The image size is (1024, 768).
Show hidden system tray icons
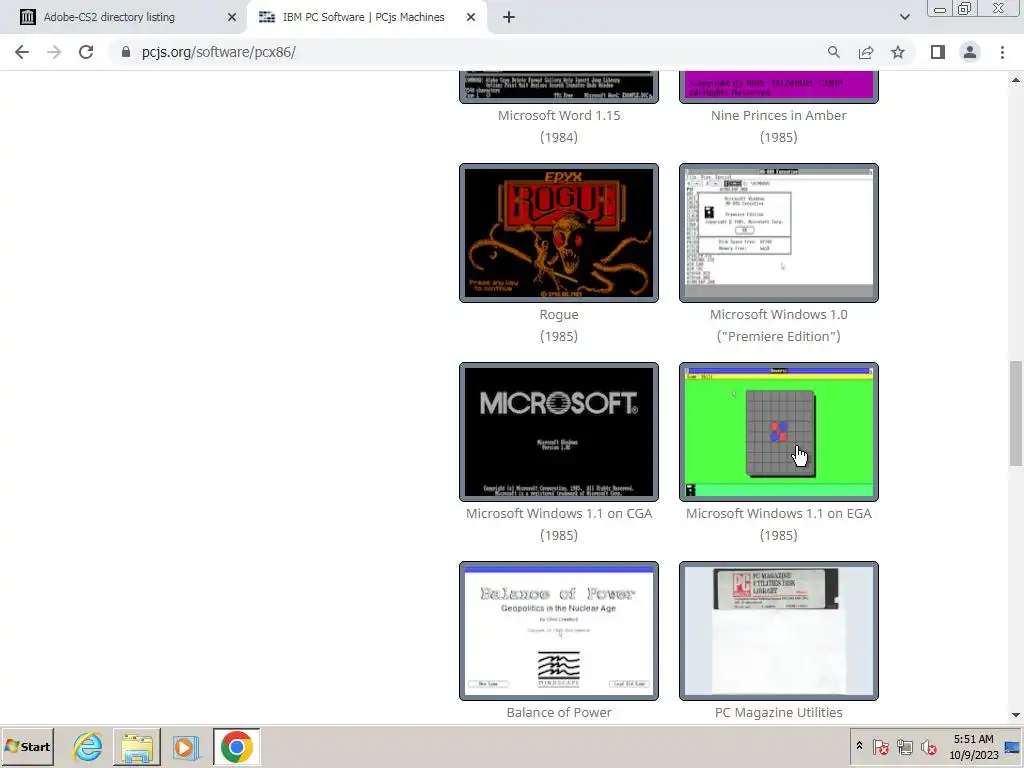(x=859, y=746)
